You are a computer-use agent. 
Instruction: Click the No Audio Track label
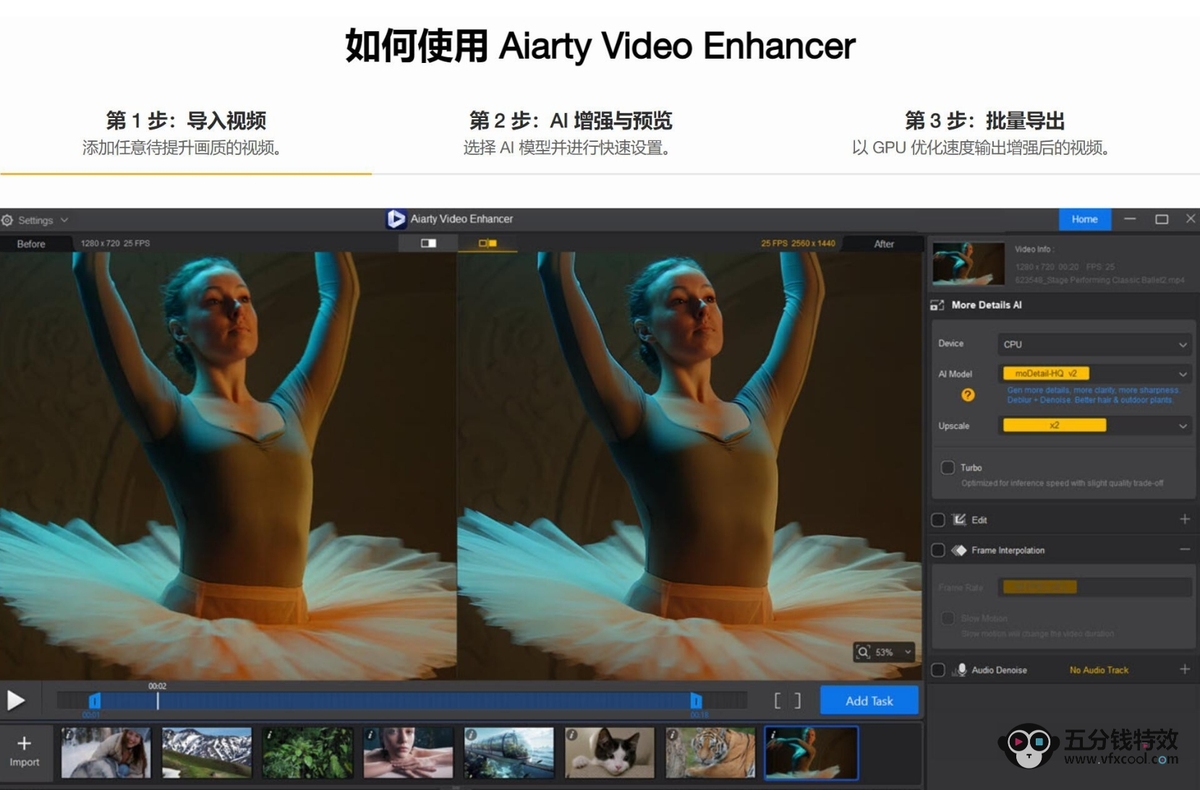click(x=1099, y=670)
